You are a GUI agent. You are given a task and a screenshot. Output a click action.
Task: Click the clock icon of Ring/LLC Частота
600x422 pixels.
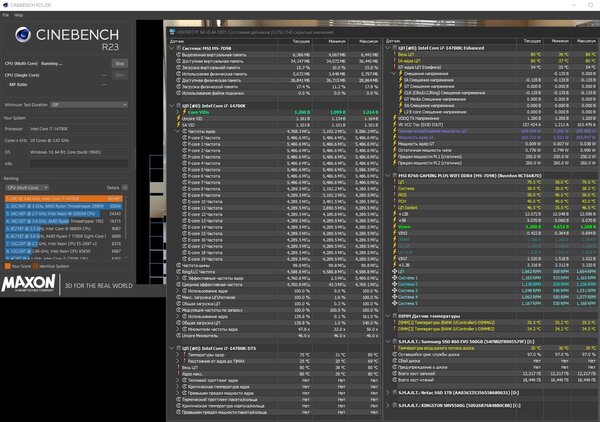(178, 272)
